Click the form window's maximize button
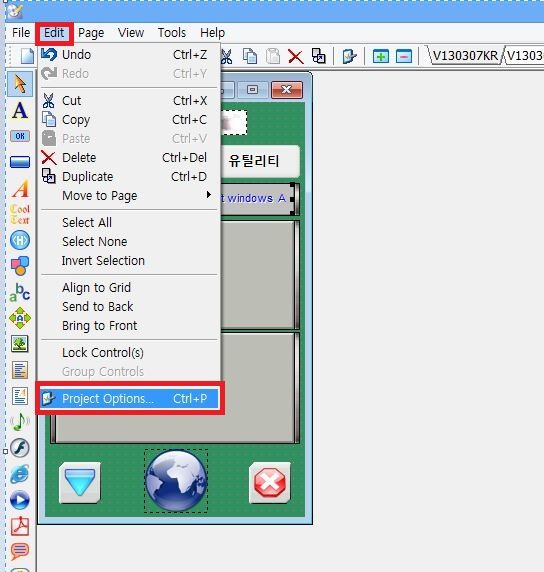 tap(252, 89)
